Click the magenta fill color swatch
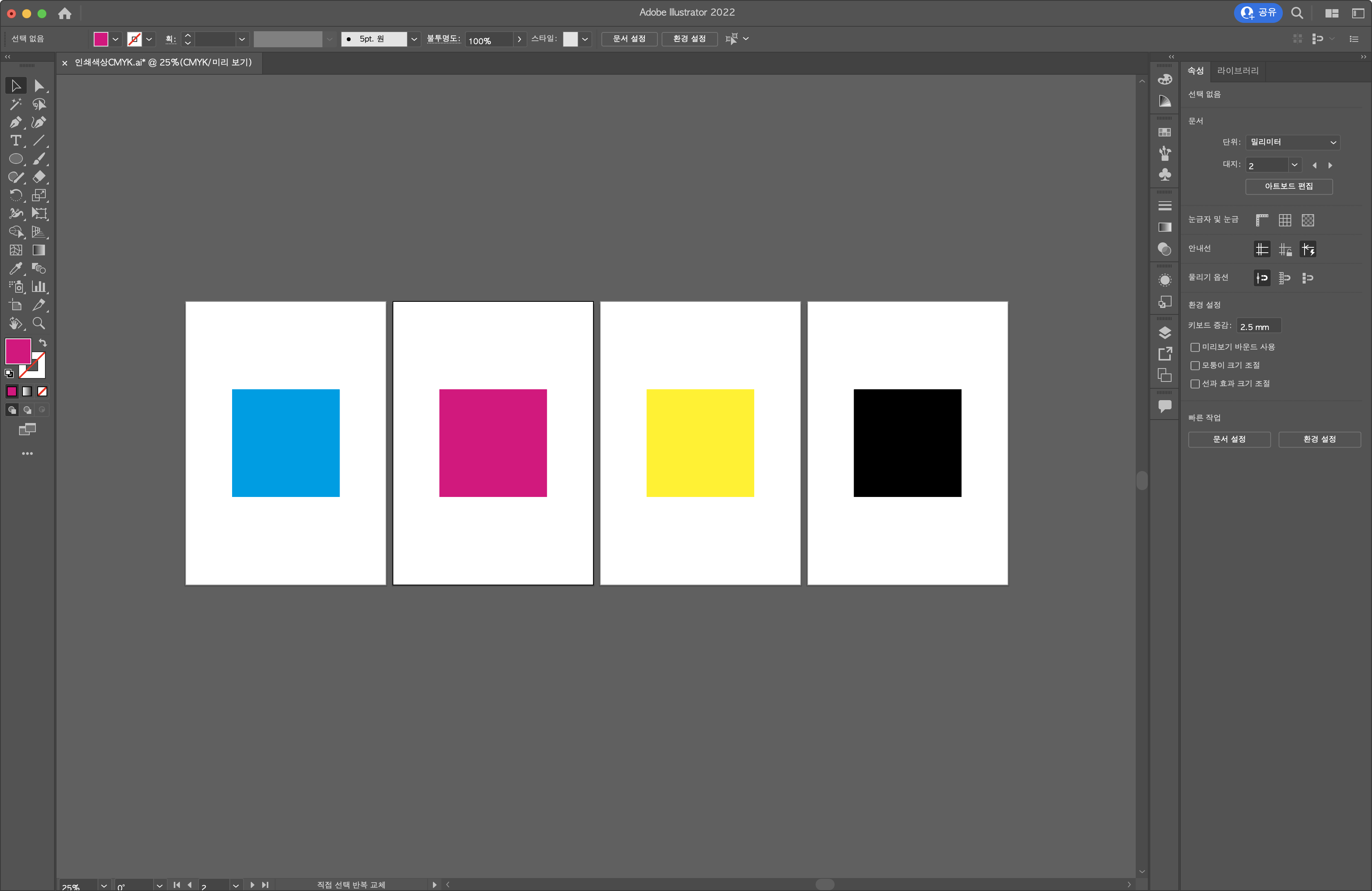The height and width of the screenshot is (891, 1372). pos(18,351)
